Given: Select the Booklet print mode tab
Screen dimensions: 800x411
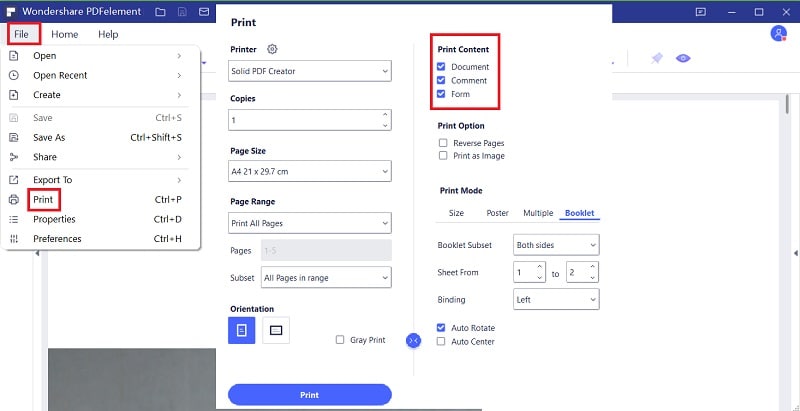Looking at the screenshot, I should tap(580, 213).
